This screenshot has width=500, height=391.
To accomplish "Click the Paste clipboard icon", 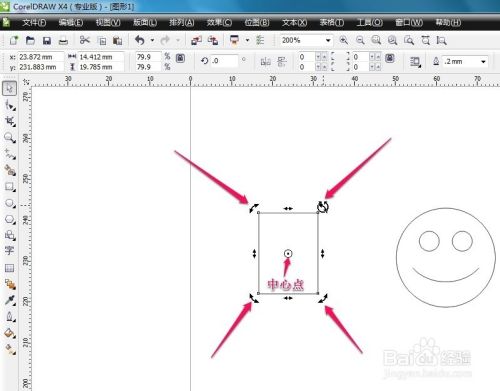I will [117, 41].
